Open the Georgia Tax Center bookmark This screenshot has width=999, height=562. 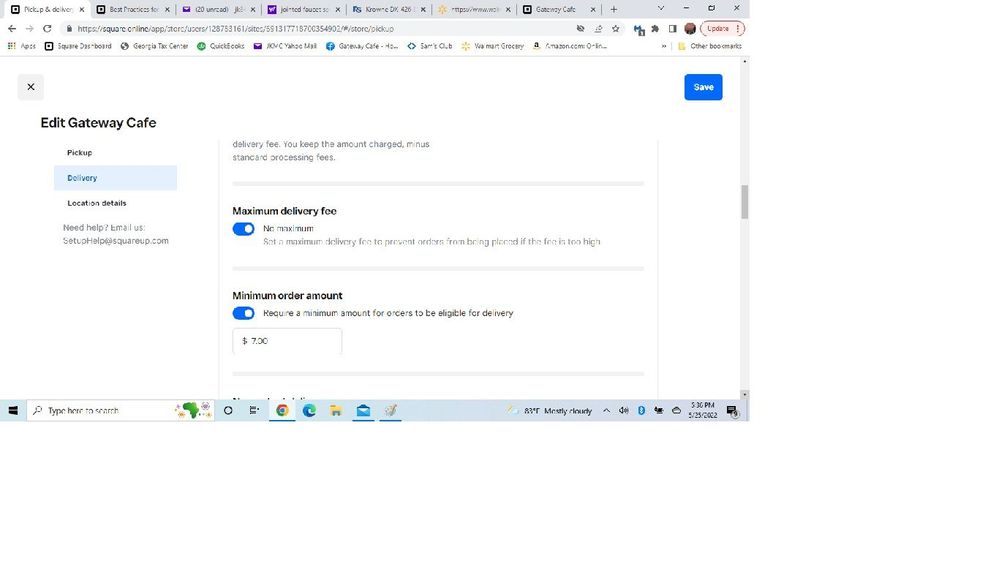[154, 46]
